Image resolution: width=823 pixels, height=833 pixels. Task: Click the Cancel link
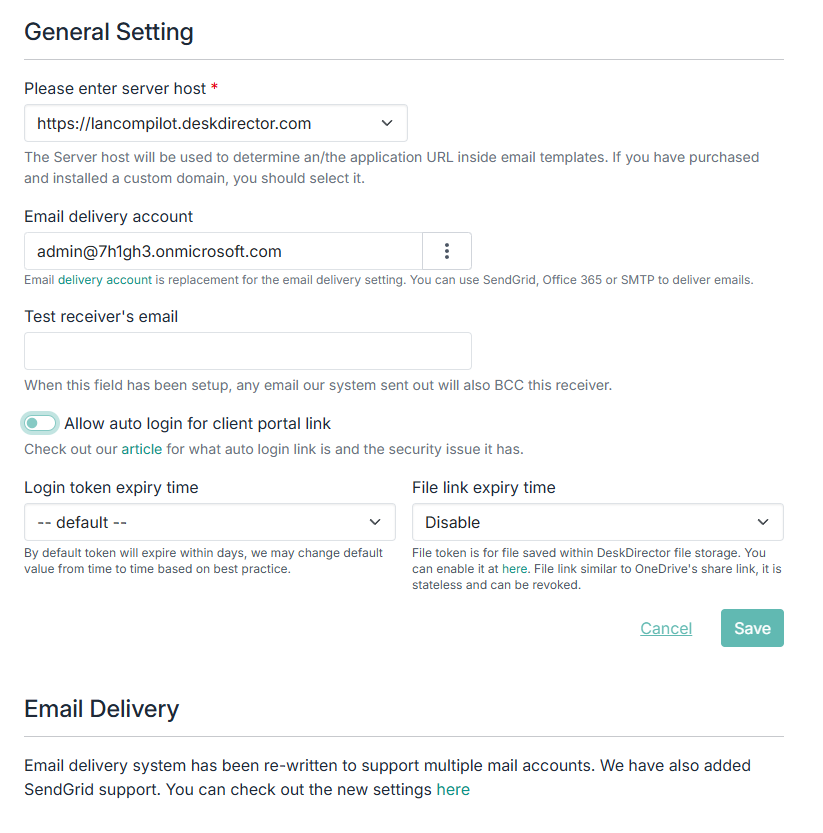tap(666, 628)
